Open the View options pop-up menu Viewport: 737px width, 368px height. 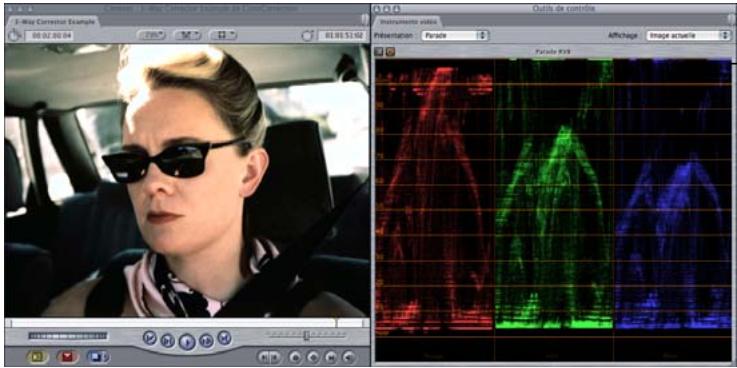tap(223, 35)
